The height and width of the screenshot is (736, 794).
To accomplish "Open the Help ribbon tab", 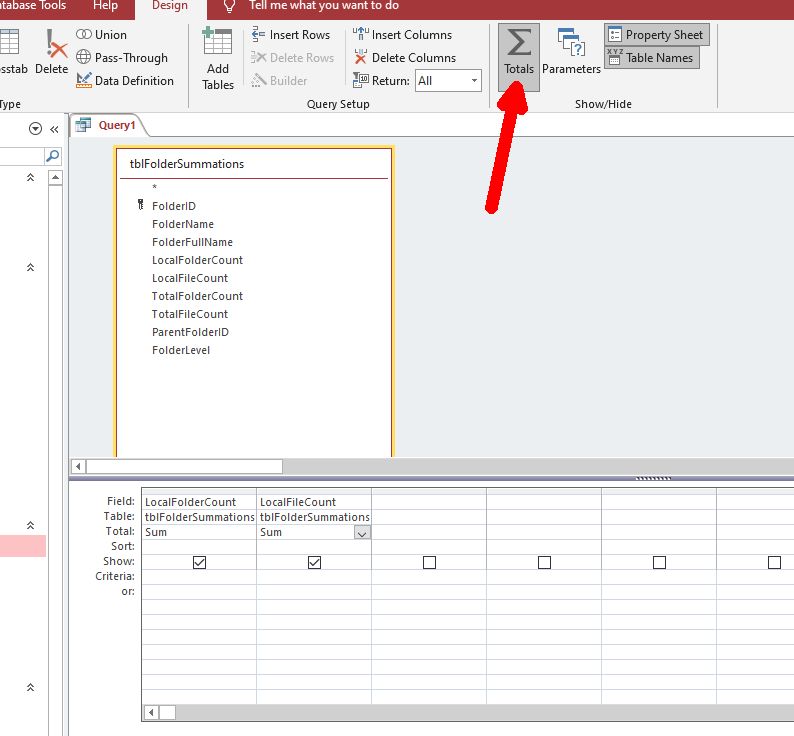I will (x=105, y=6).
